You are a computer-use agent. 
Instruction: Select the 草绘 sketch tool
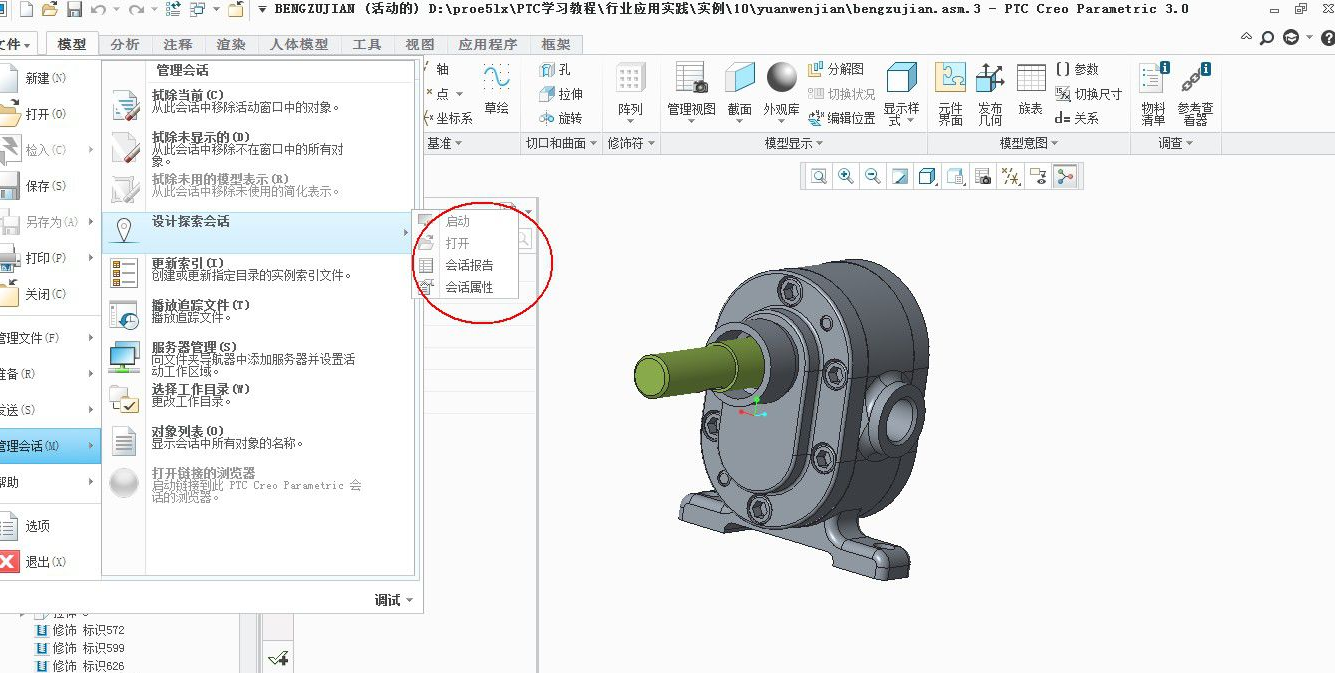tap(497, 95)
